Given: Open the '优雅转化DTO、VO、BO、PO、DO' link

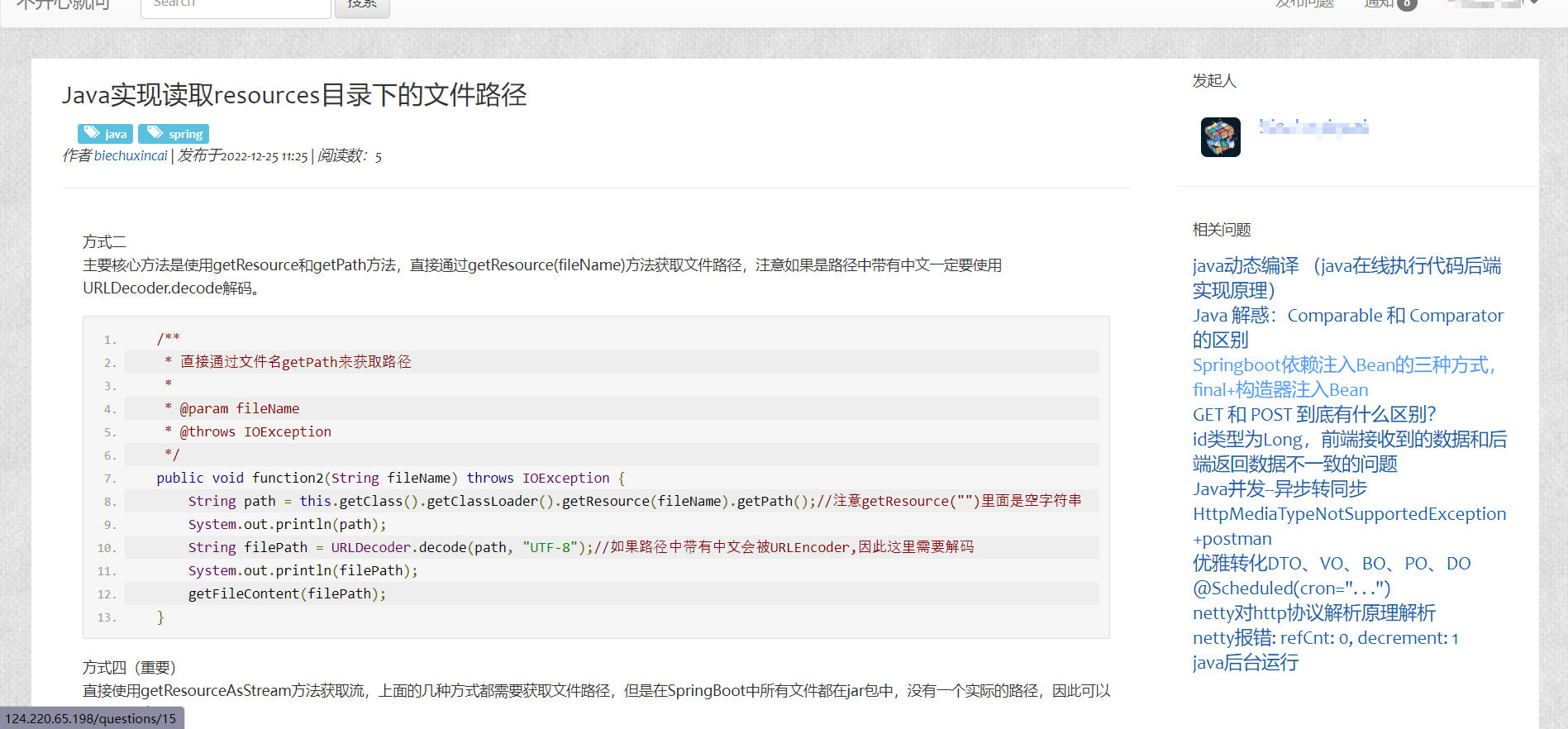Looking at the screenshot, I should (1332, 563).
